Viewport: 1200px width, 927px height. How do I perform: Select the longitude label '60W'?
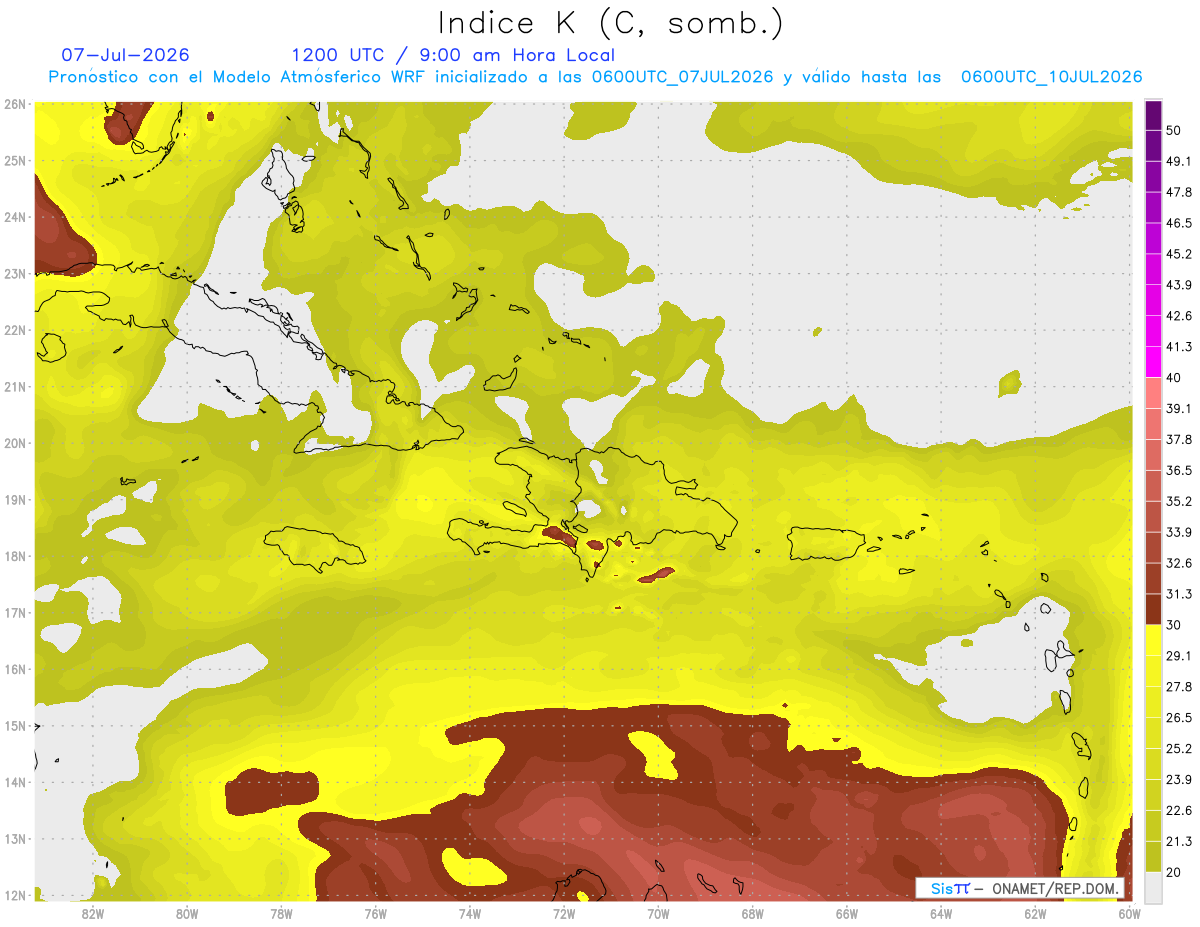(x=1129, y=913)
